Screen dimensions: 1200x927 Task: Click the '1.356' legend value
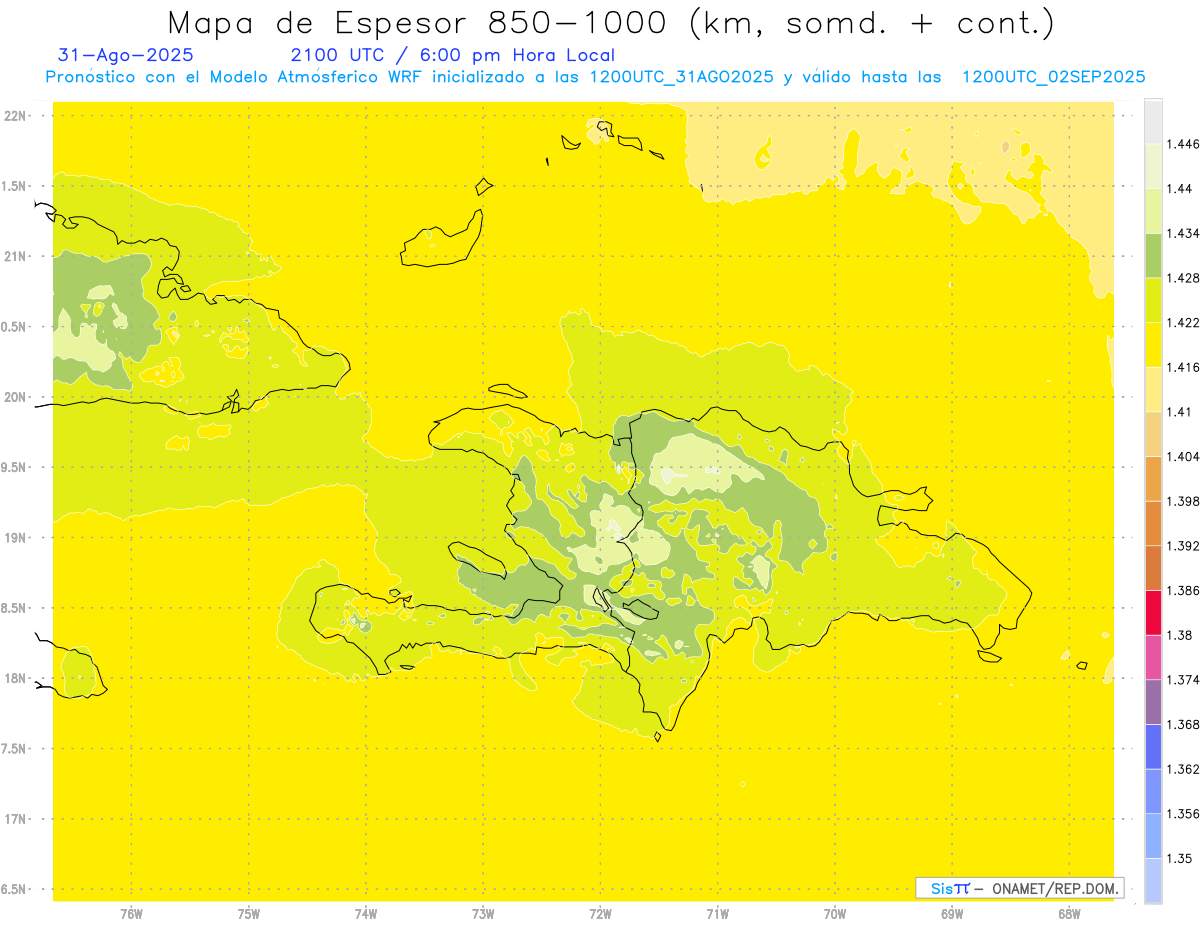pyautogui.click(x=1183, y=814)
